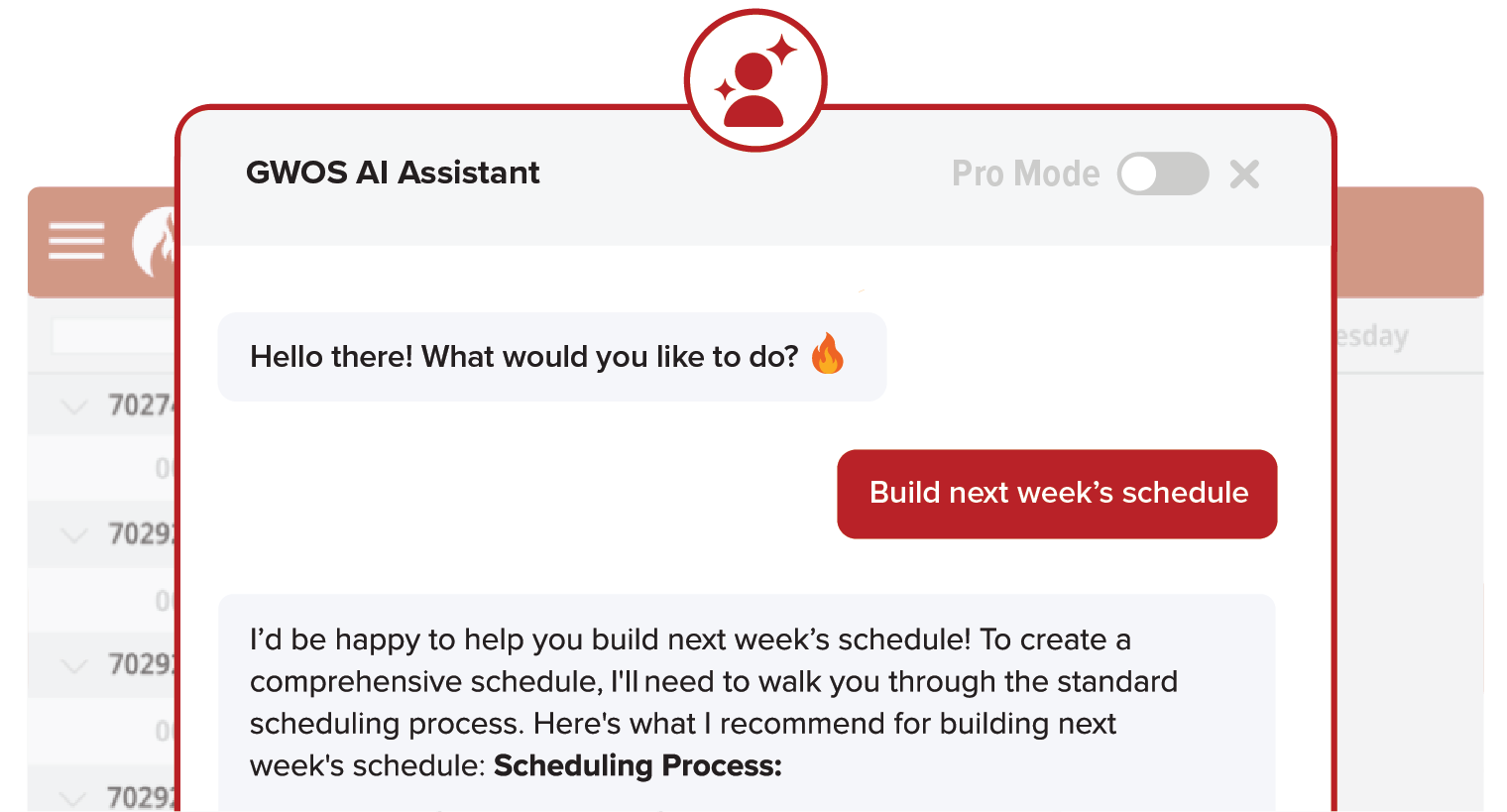
Task: Click the "Build next week's schedule" message
Action: click(x=1057, y=494)
